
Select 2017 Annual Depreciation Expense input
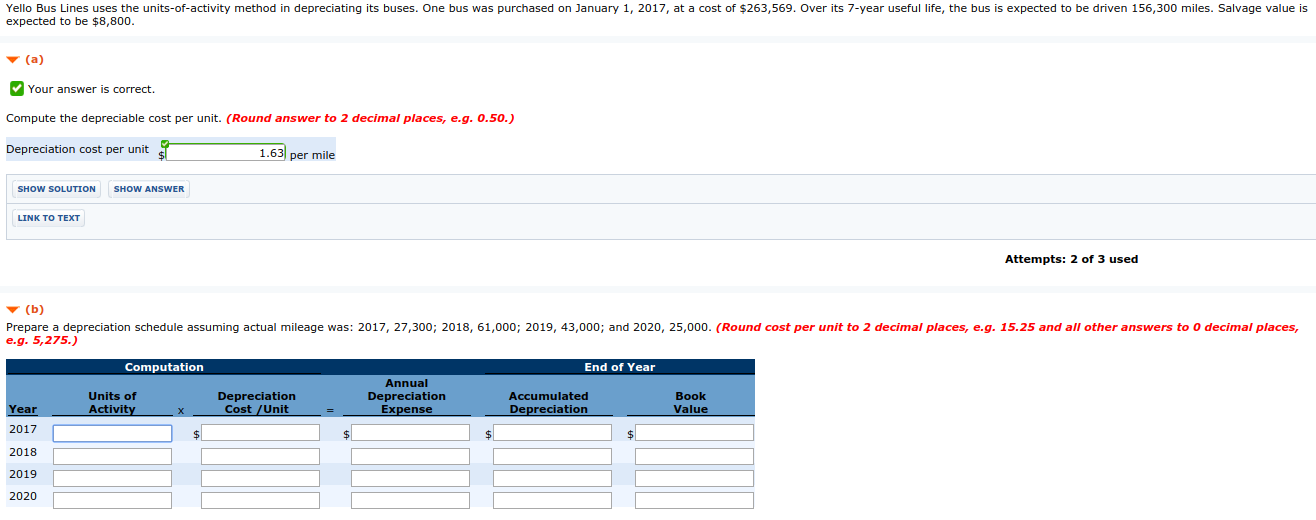pos(410,433)
